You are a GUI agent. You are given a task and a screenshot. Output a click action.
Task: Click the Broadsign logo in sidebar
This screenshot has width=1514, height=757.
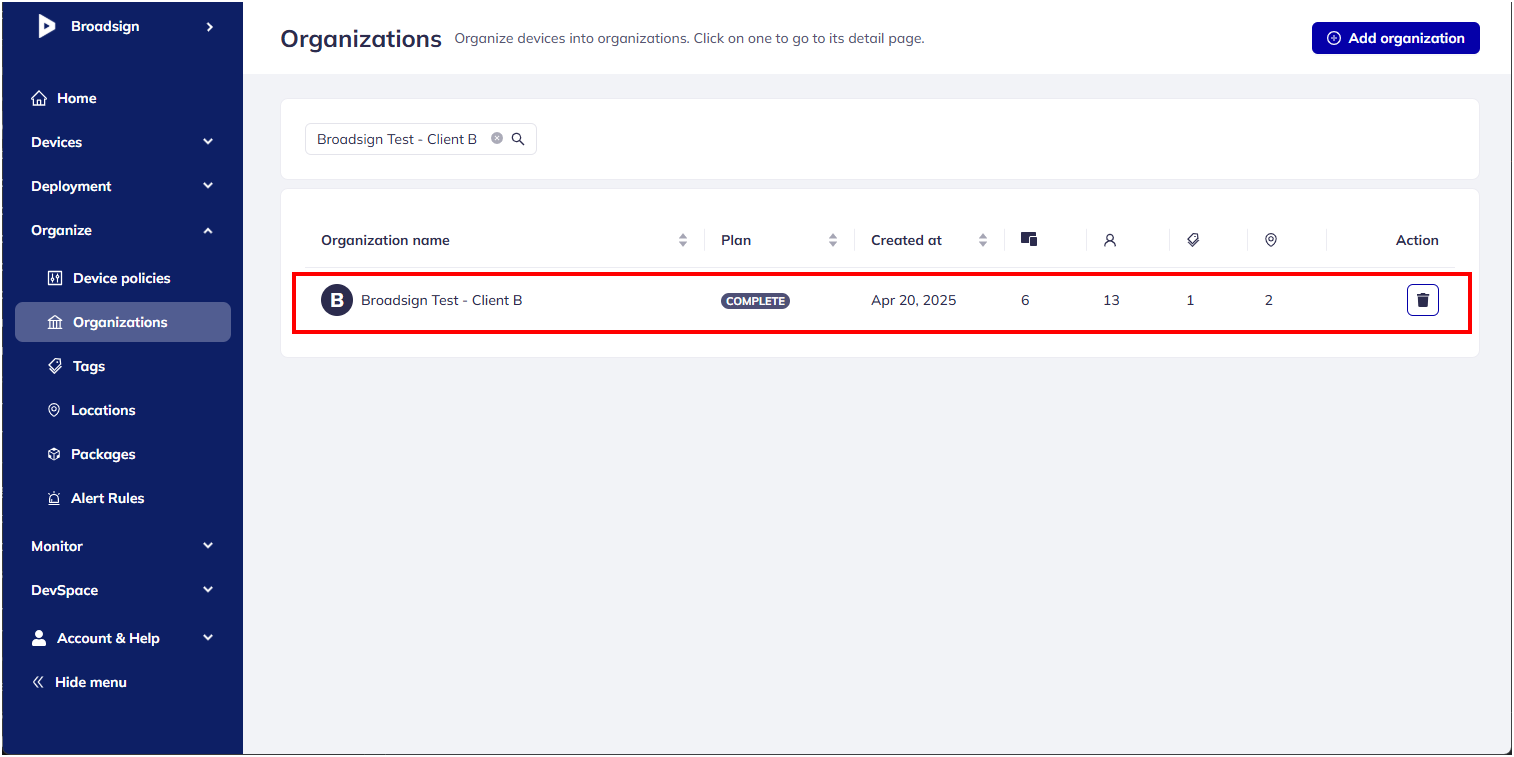[x=47, y=27]
